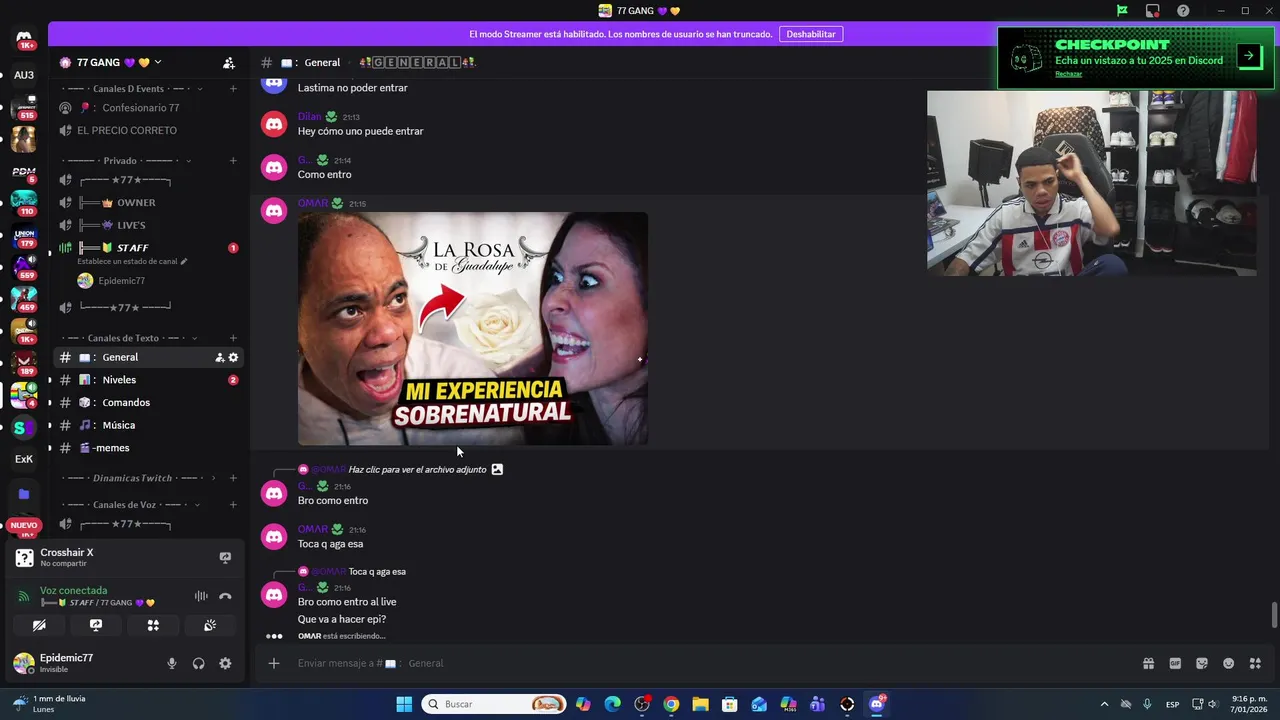Open Discord help question mark

[1183, 11]
